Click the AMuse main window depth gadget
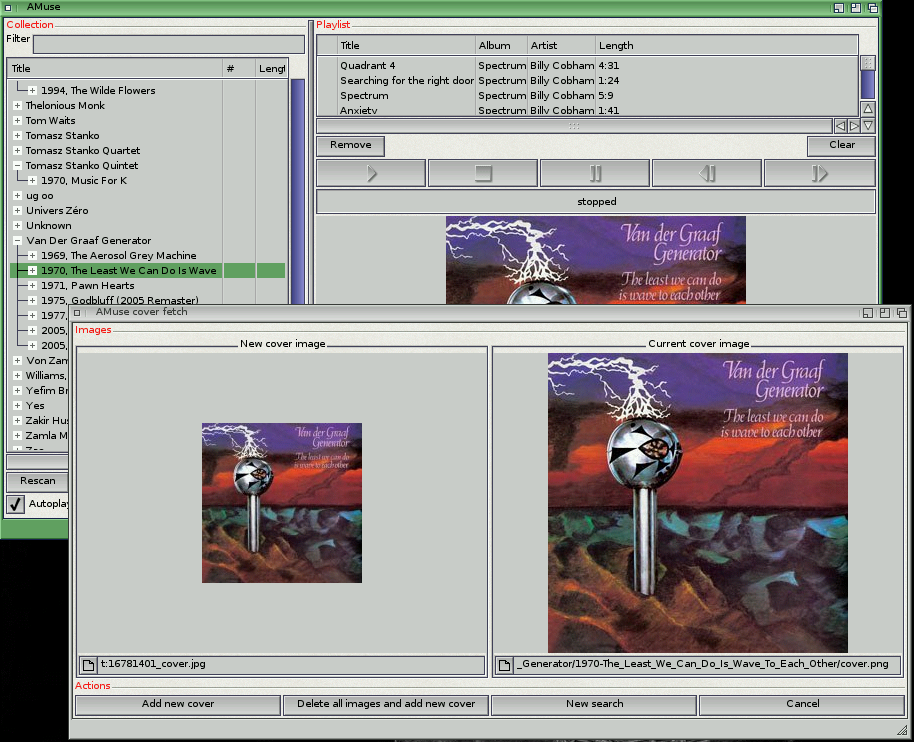The image size is (914, 742). (x=873, y=8)
